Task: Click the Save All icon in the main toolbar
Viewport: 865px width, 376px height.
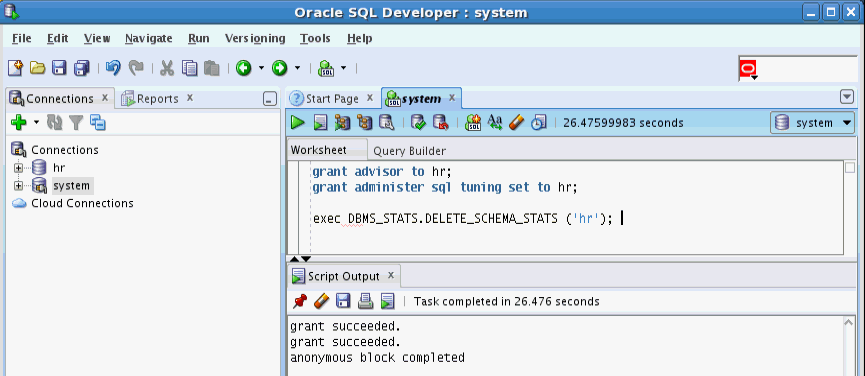Action: point(82,68)
